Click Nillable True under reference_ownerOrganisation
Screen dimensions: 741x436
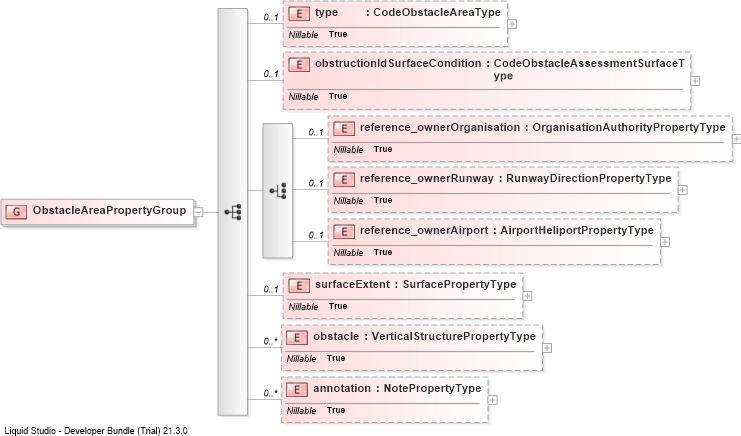pos(363,149)
